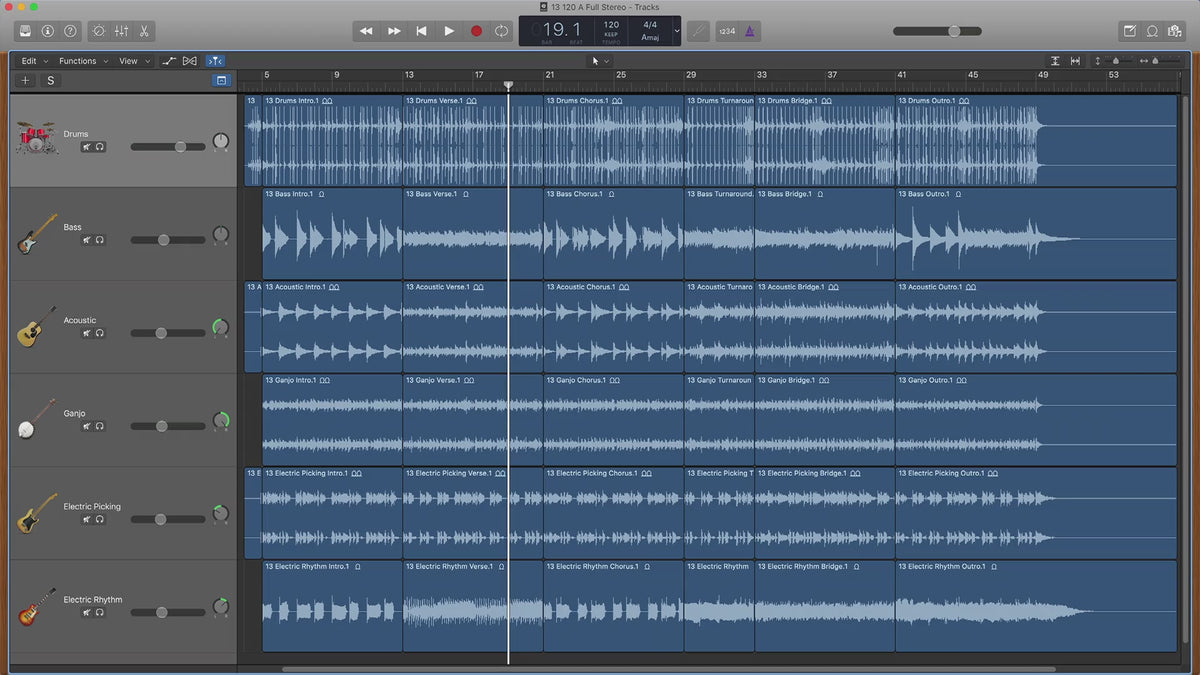1200x675 pixels.
Task: Toggle Cycle mode in the transport
Action: pyautogui.click(x=502, y=31)
